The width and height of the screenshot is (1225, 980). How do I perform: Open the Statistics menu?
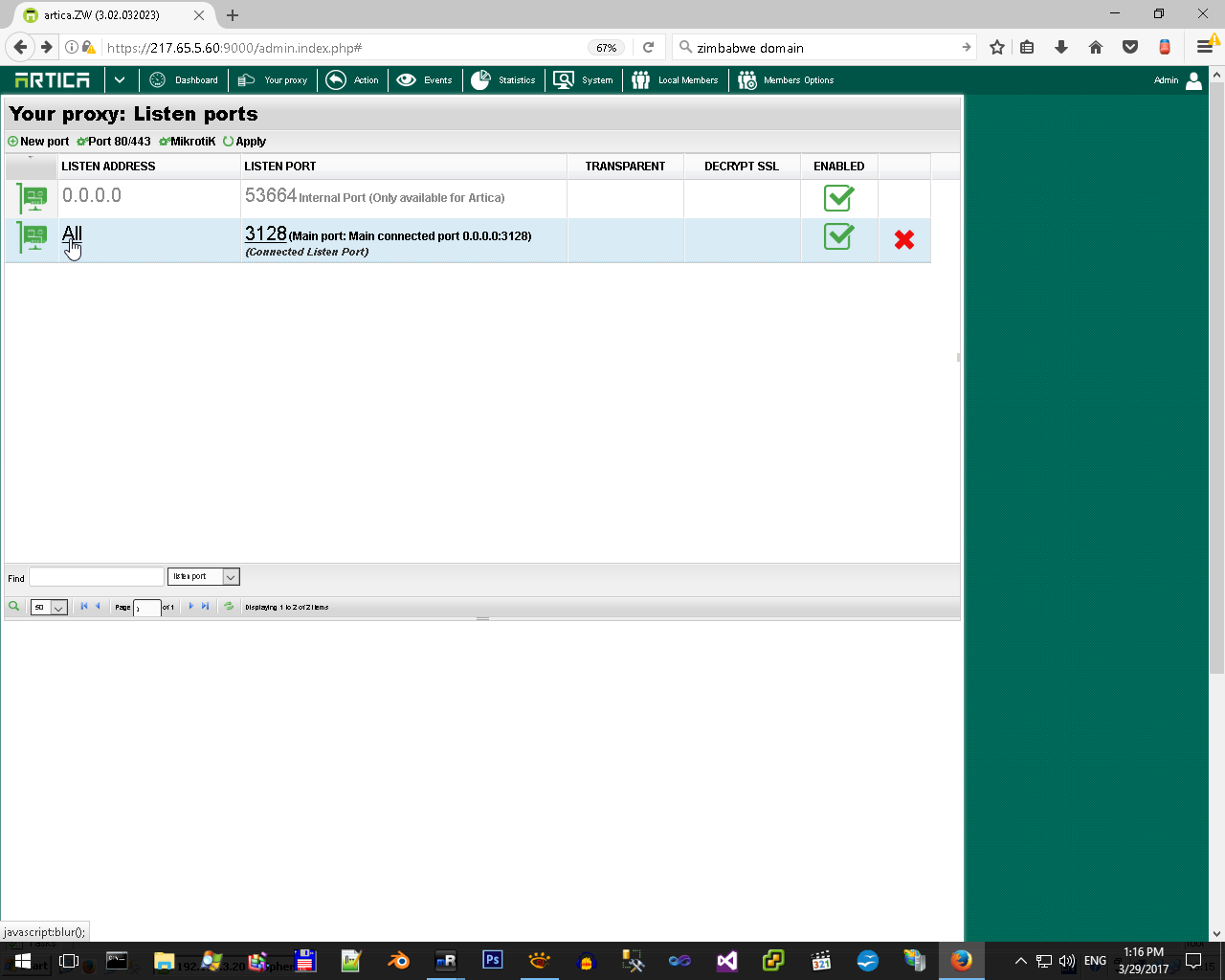point(503,80)
